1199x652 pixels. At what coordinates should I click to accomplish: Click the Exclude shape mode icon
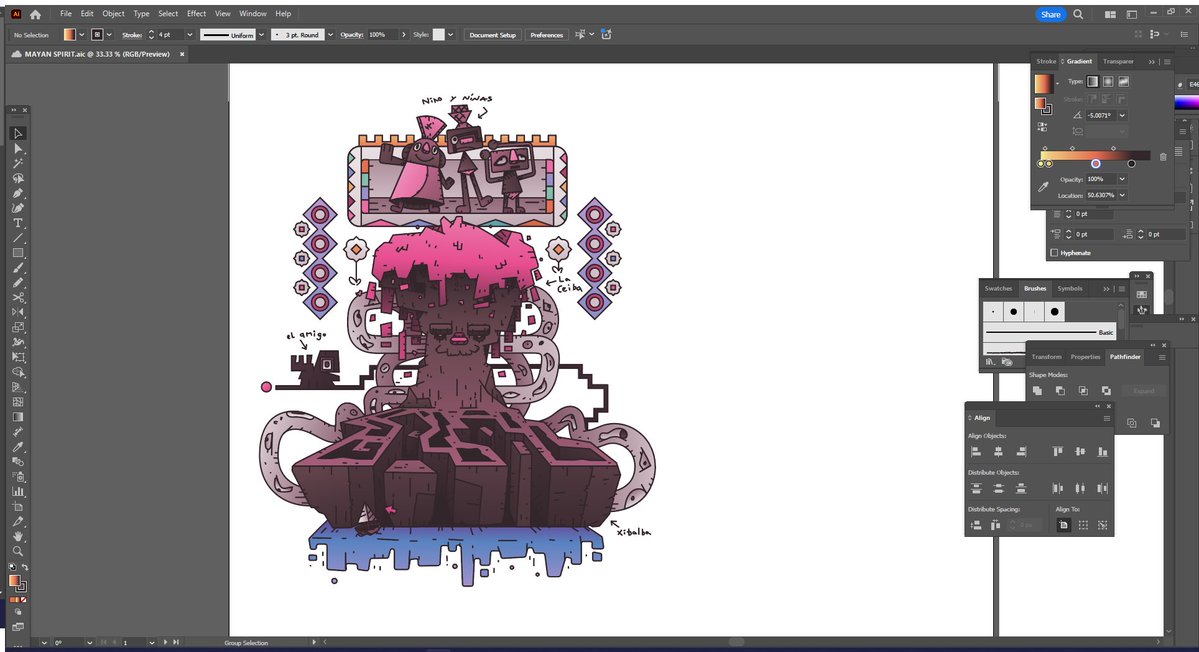(1106, 391)
